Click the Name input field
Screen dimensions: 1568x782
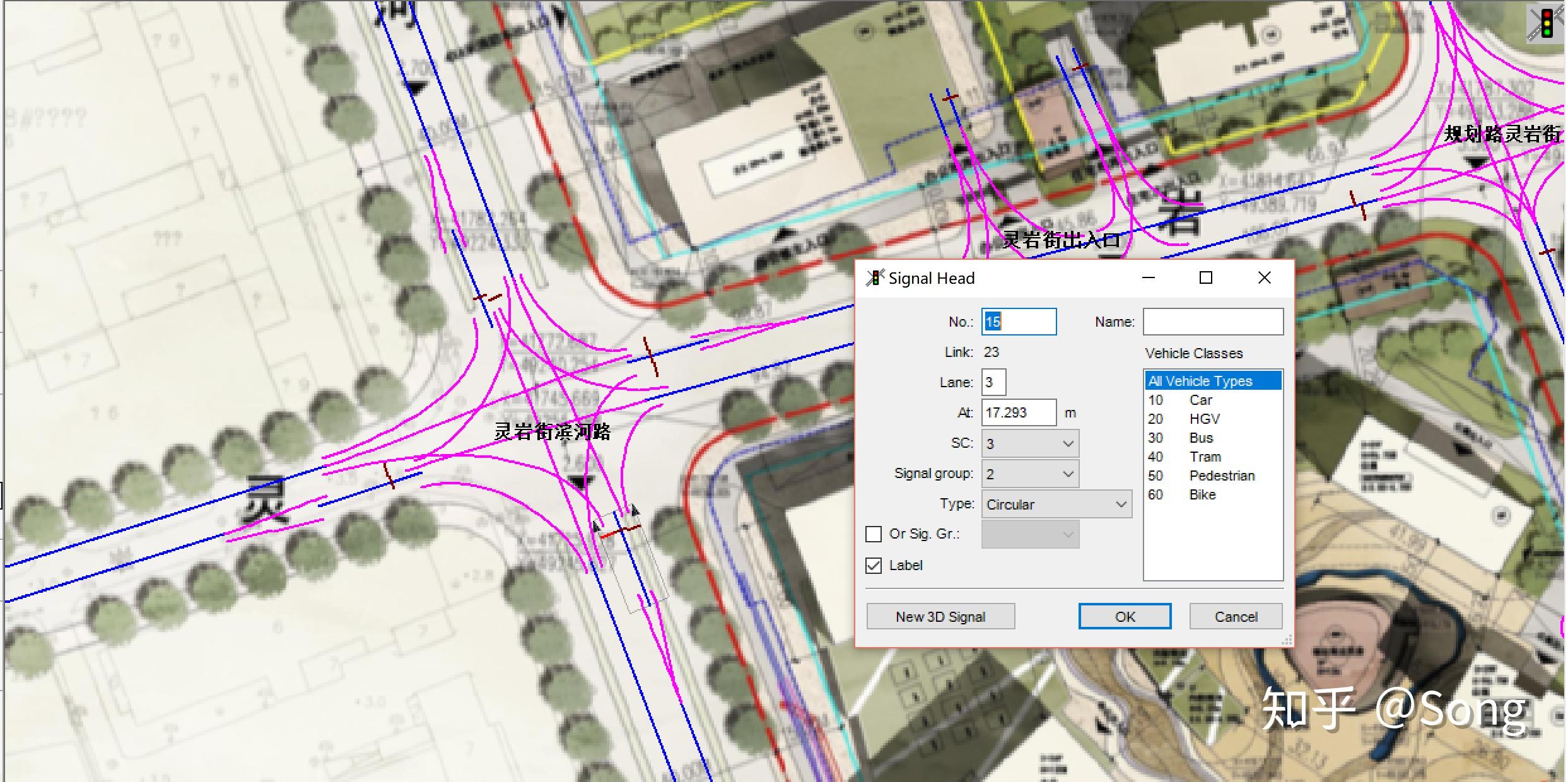1212,322
